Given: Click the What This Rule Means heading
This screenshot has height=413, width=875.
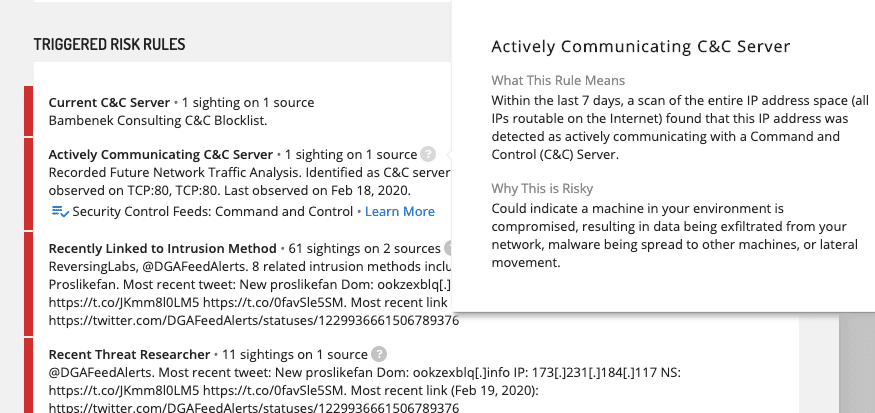Looking at the screenshot, I should [558, 80].
